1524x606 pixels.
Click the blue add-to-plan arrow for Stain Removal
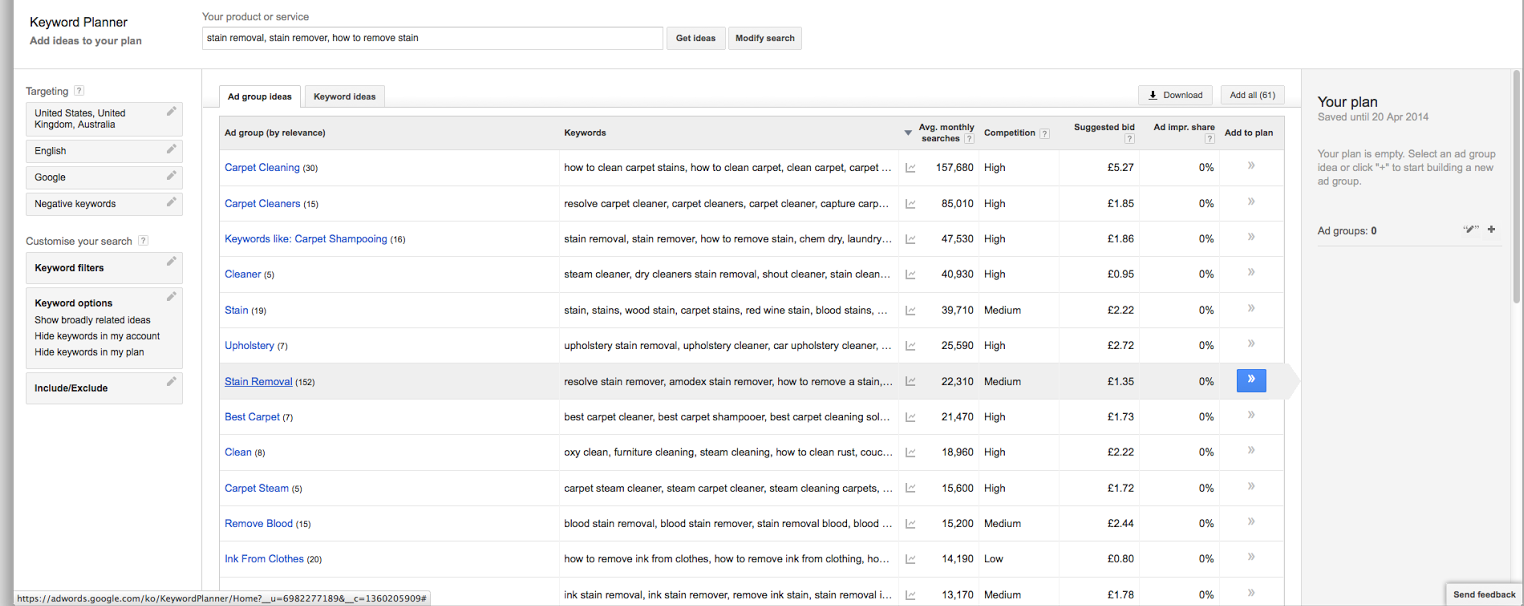click(x=1251, y=380)
